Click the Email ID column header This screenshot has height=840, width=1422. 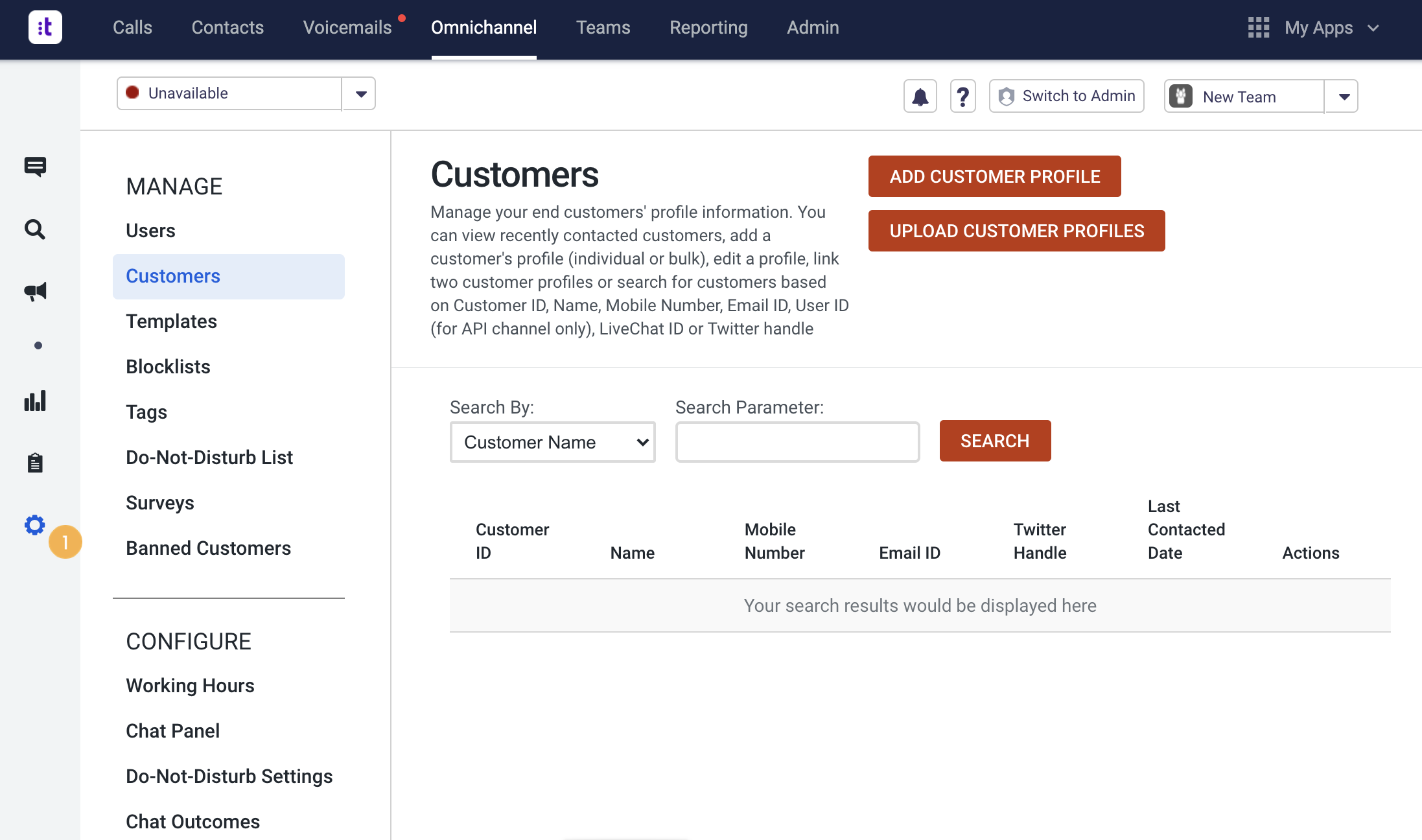(x=909, y=553)
